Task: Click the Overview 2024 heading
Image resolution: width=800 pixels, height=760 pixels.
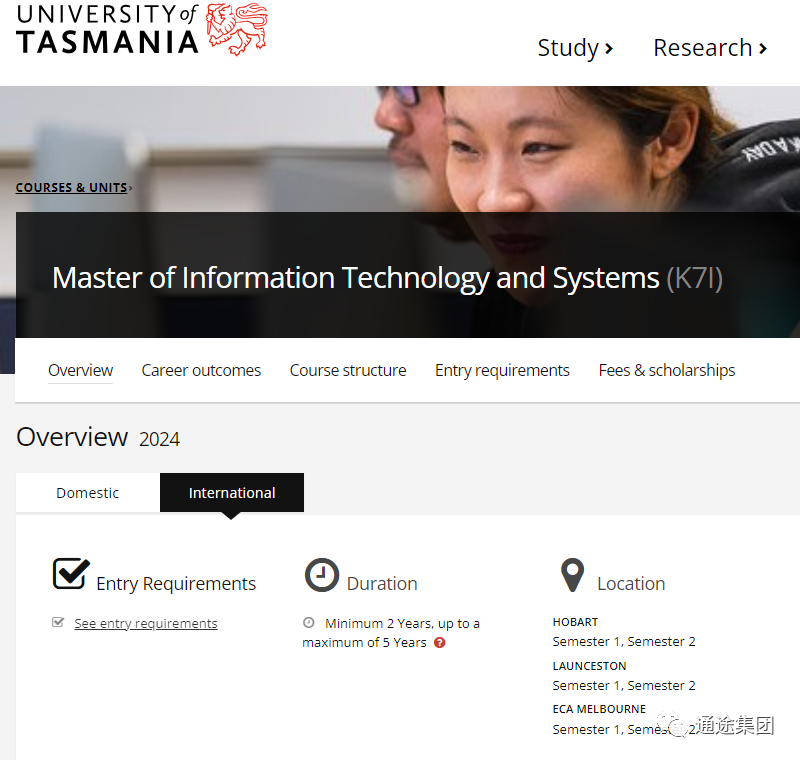Action: (x=98, y=437)
